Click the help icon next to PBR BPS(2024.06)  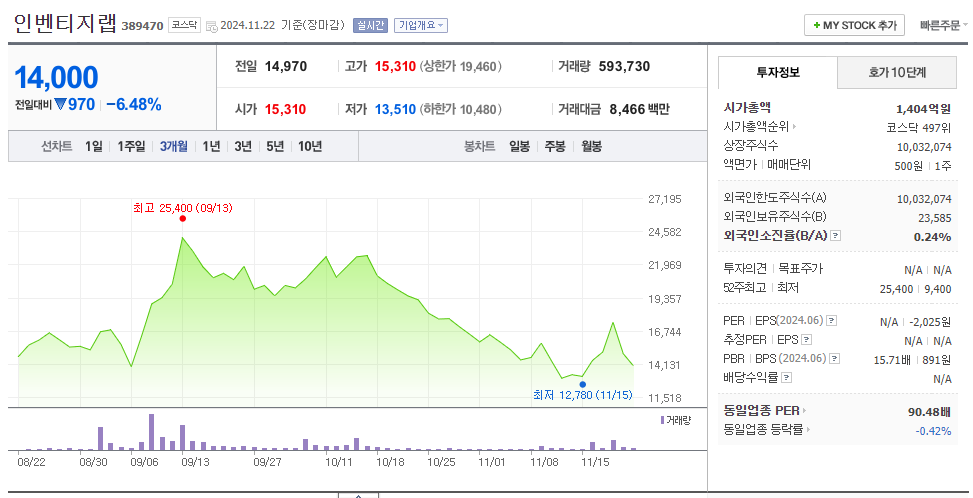click(x=835, y=358)
